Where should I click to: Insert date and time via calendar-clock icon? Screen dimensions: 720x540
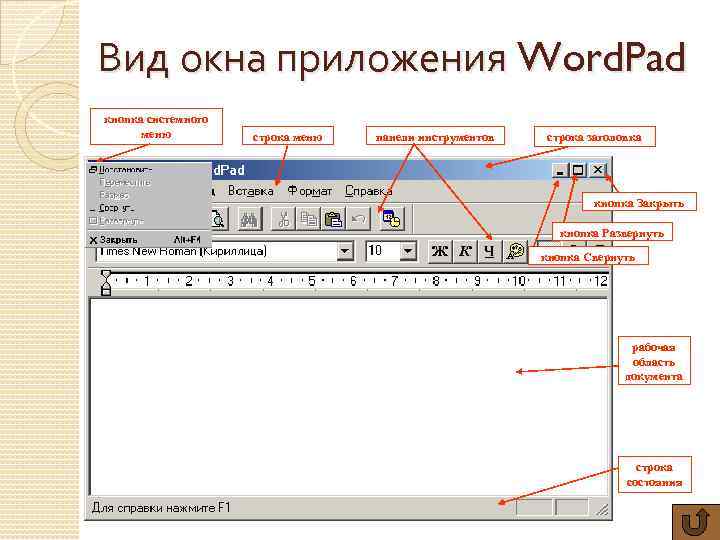click(392, 219)
